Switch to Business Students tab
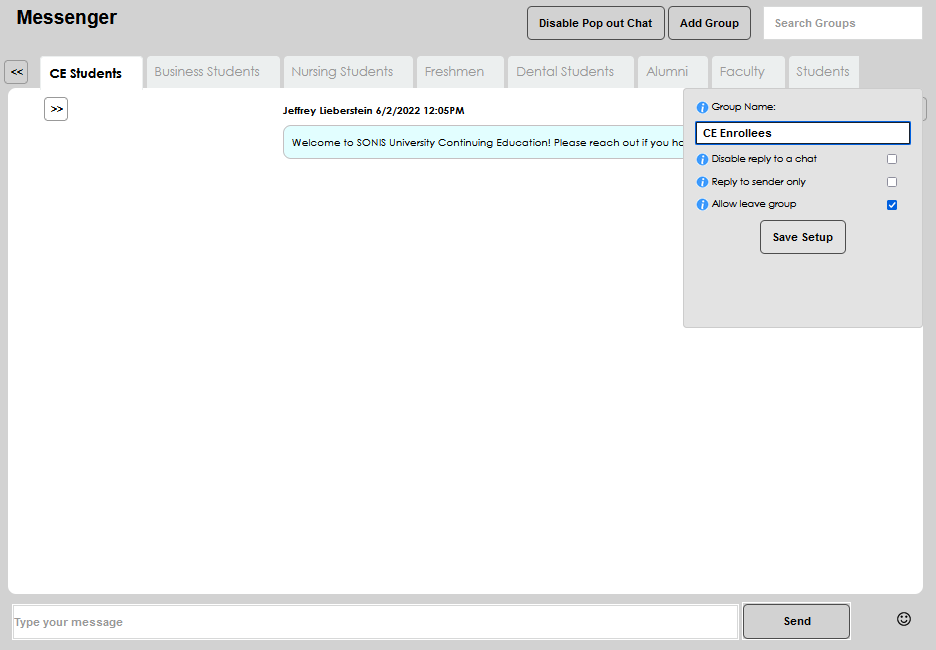This screenshot has width=936, height=650. coord(213,72)
